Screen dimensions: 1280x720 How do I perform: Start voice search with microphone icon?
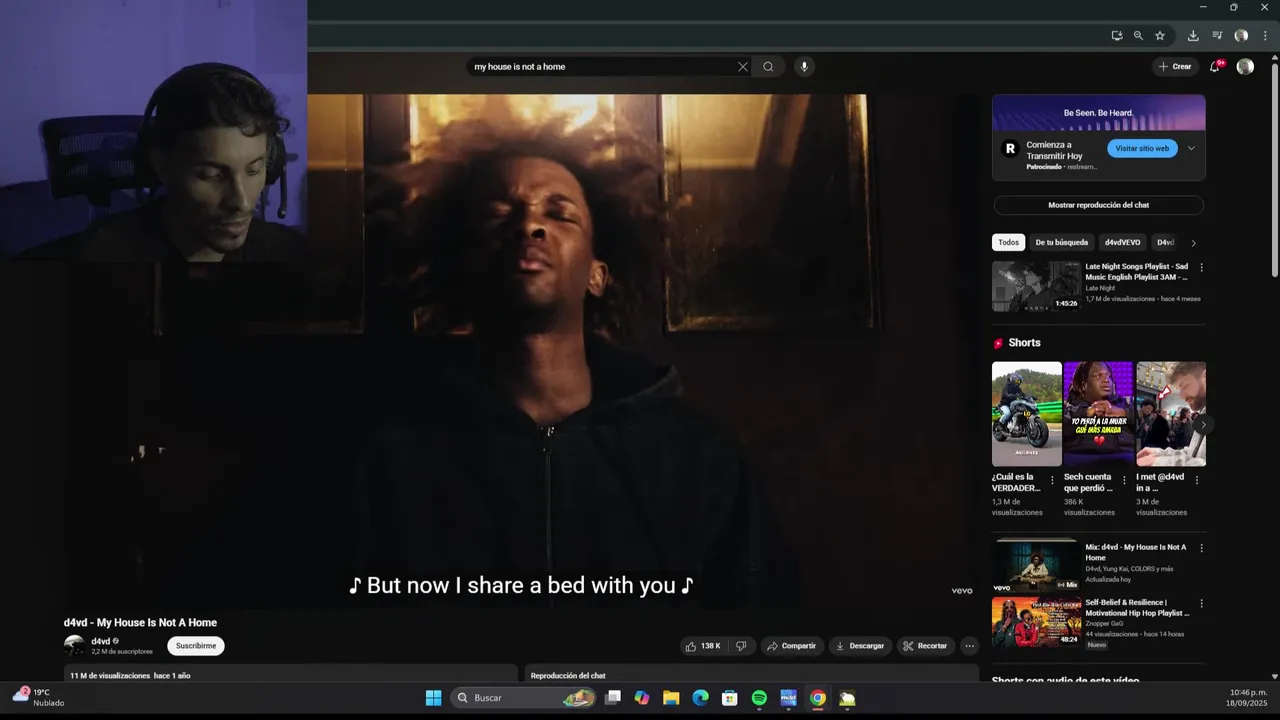803,67
